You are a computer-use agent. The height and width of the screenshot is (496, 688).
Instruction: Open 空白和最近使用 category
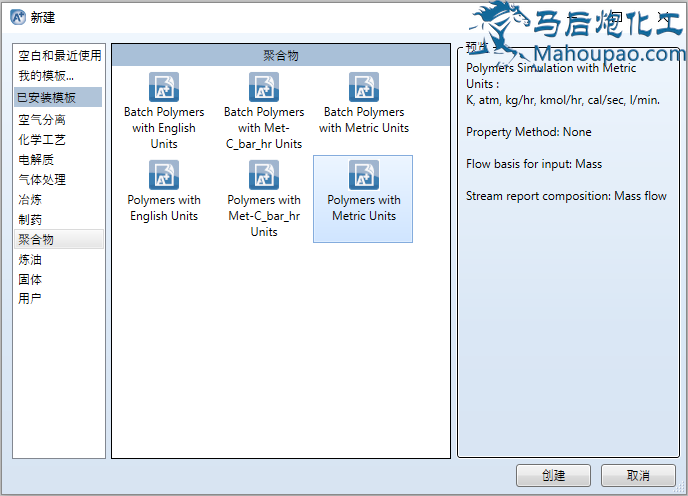(59, 55)
